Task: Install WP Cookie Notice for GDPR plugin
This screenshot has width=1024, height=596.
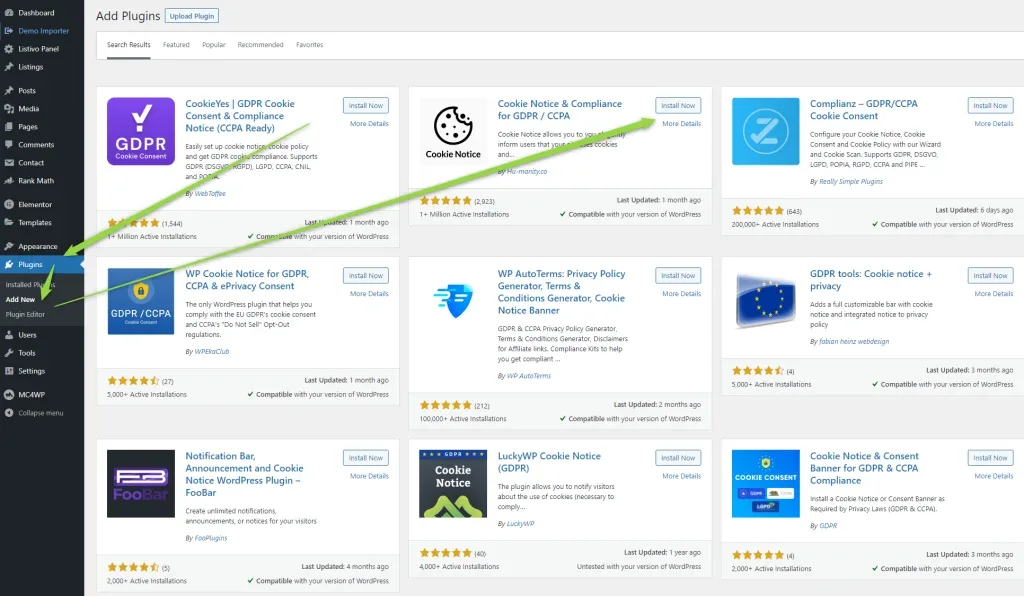Action: [x=366, y=276]
